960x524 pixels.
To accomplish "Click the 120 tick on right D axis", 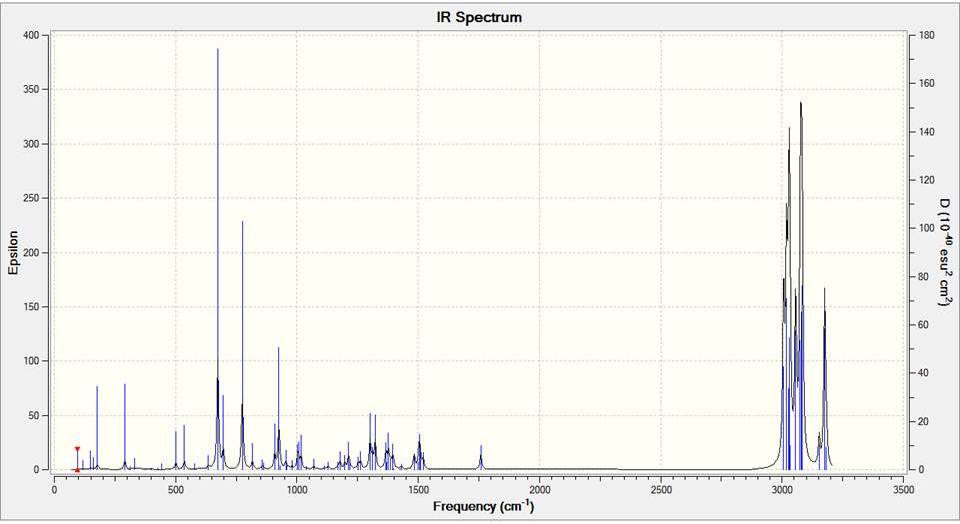I will coord(926,180).
